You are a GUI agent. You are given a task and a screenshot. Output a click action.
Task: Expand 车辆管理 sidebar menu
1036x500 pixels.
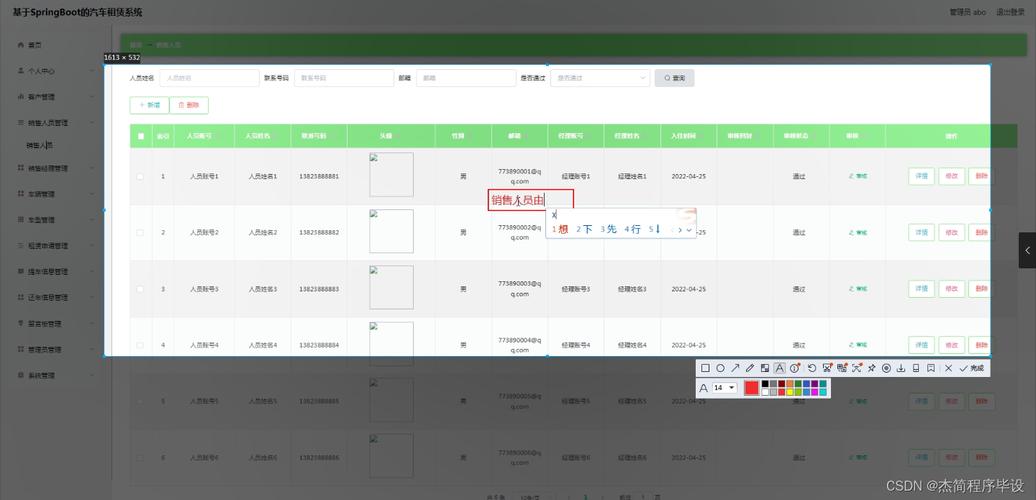pos(56,194)
